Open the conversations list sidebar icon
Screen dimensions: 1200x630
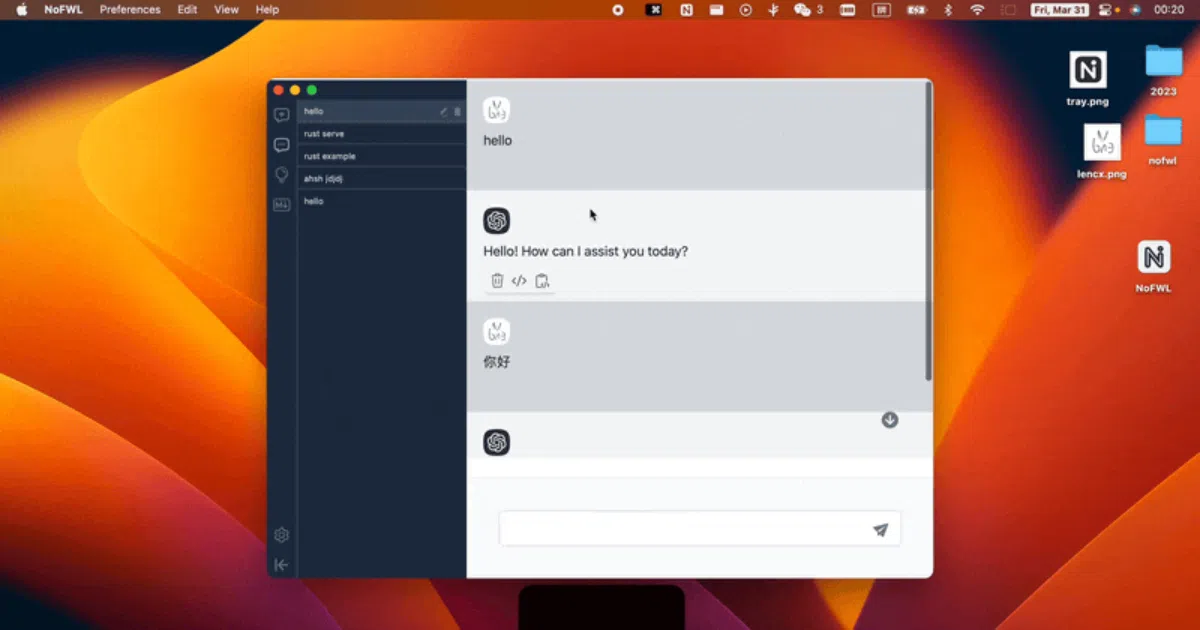point(281,145)
